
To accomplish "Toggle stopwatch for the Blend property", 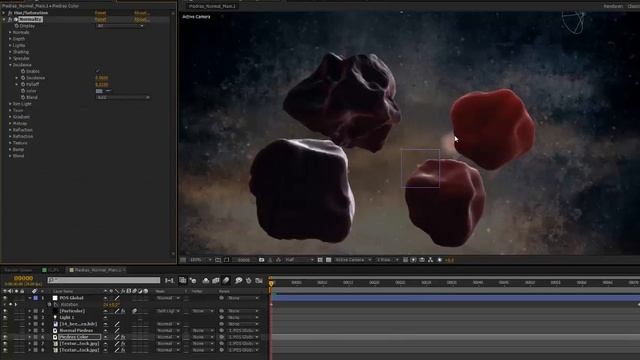I will (23, 97).
